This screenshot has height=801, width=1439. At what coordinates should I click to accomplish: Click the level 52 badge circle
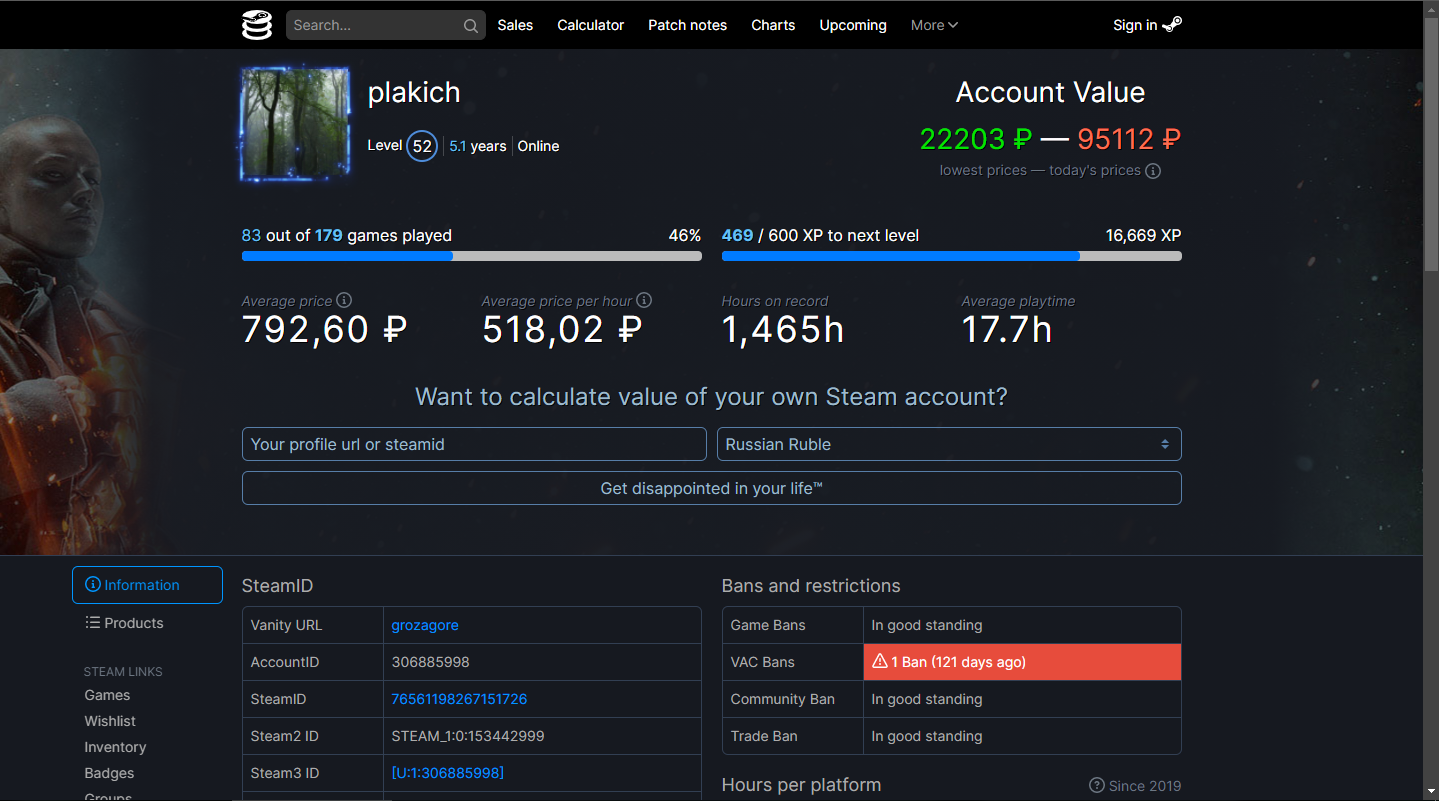pos(422,146)
